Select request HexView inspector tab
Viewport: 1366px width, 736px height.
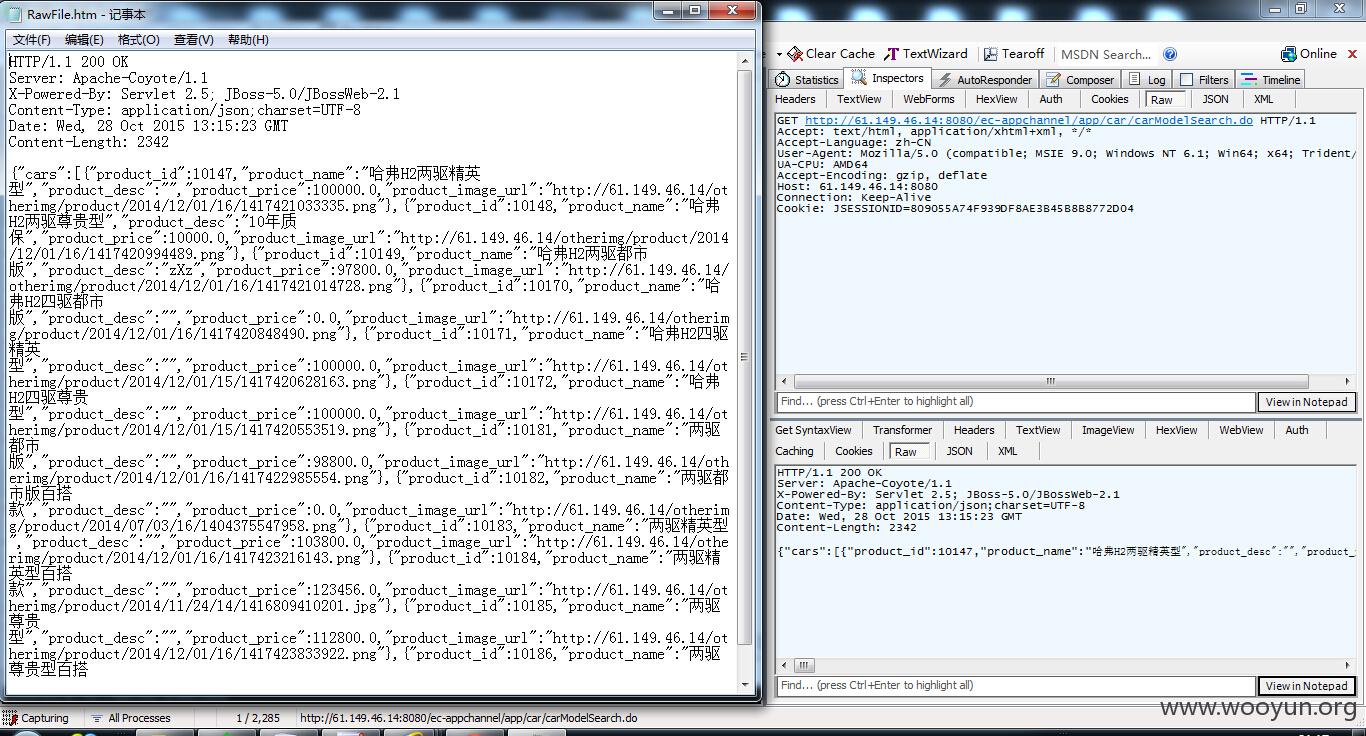(x=996, y=99)
